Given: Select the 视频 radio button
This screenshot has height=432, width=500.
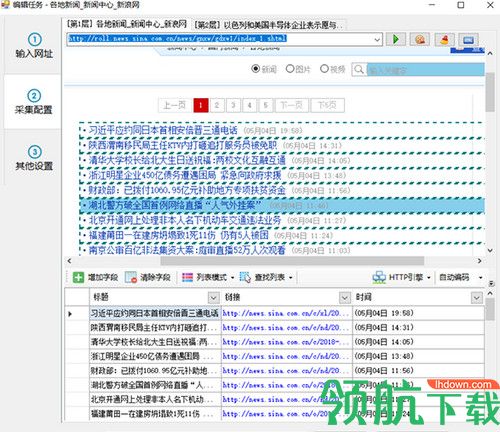Looking at the screenshot, I should coord(324,69).
